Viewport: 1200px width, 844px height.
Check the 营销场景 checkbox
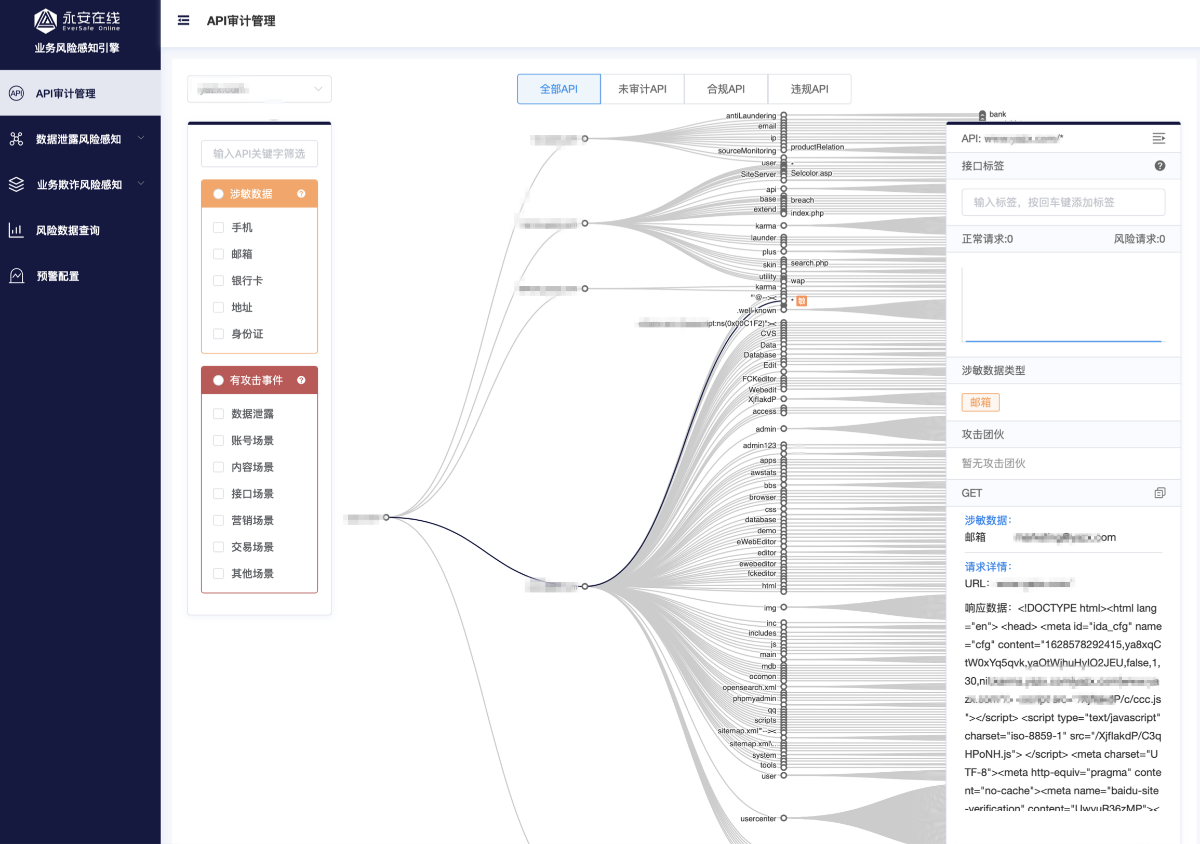tap(218, 520)
